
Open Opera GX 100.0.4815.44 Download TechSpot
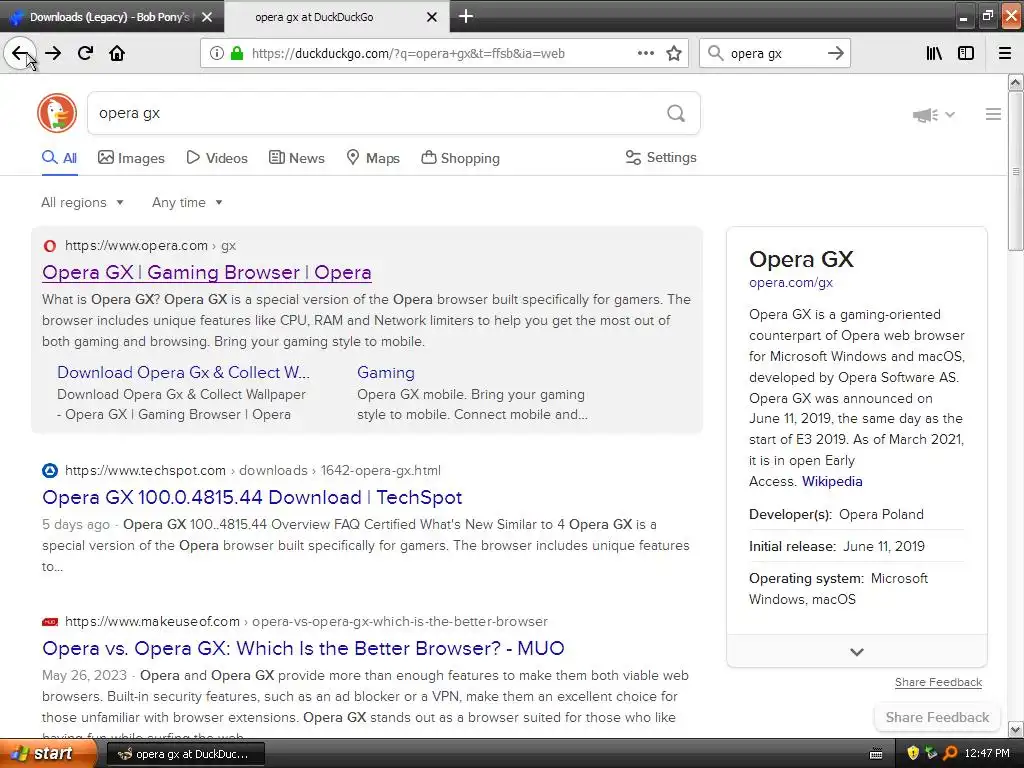point(252,497)
